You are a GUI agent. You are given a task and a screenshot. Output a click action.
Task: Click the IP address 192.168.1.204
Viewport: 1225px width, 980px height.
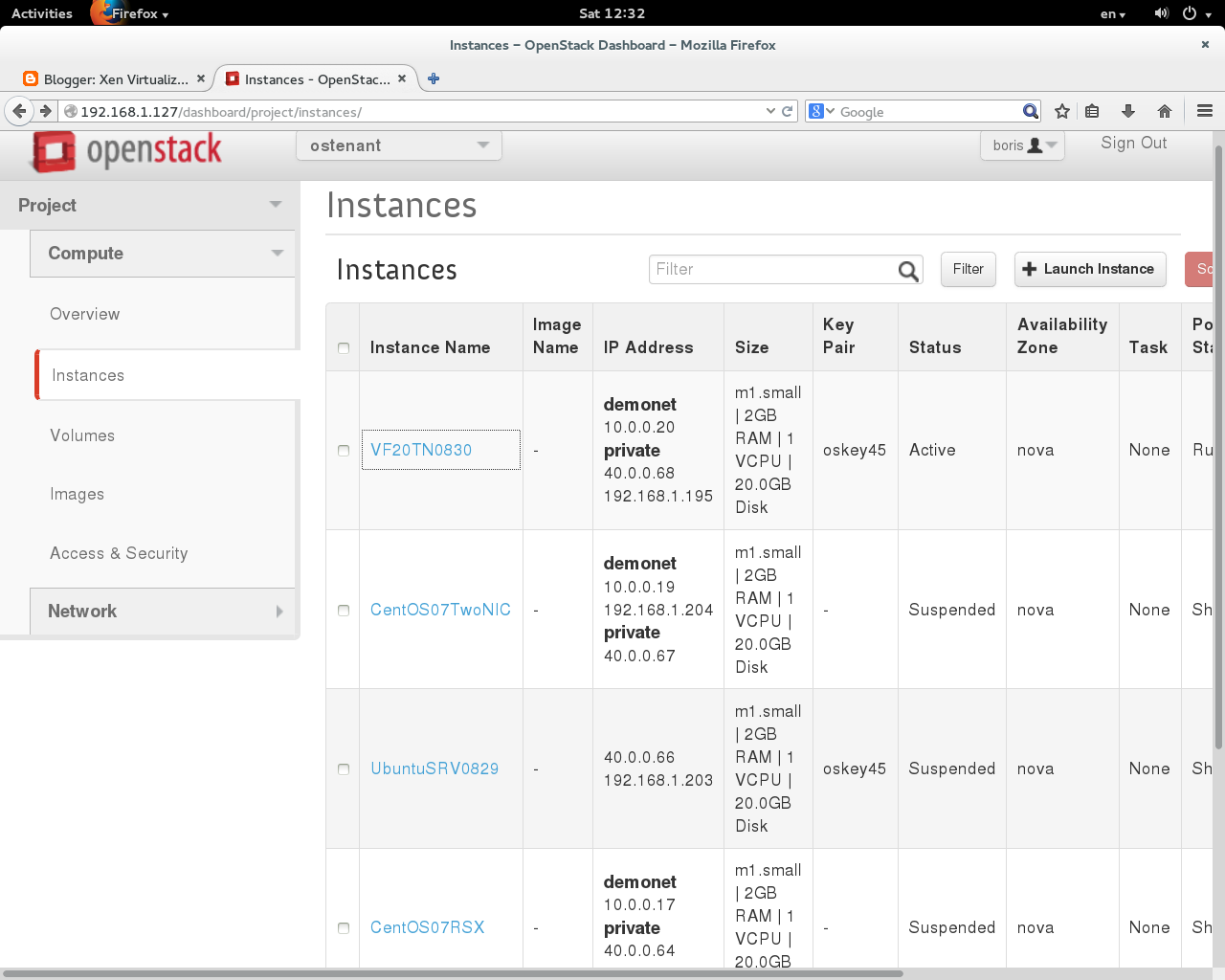click(658, 610)
